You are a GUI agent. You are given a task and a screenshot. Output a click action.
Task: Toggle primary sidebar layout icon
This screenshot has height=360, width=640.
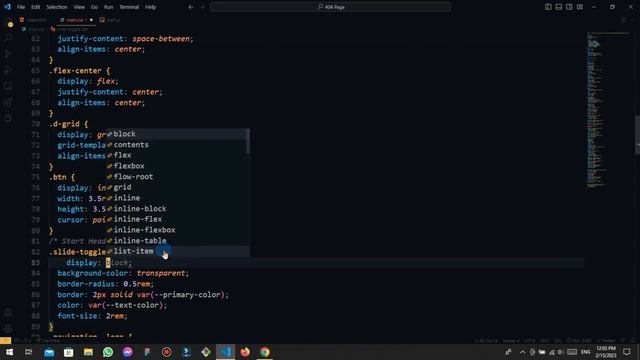(x=548, y=7)
